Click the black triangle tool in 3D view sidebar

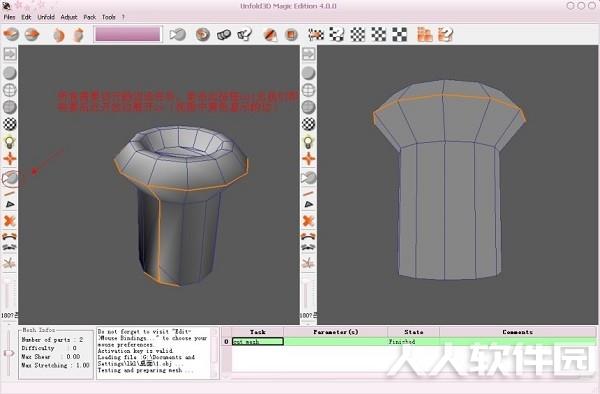10,205
